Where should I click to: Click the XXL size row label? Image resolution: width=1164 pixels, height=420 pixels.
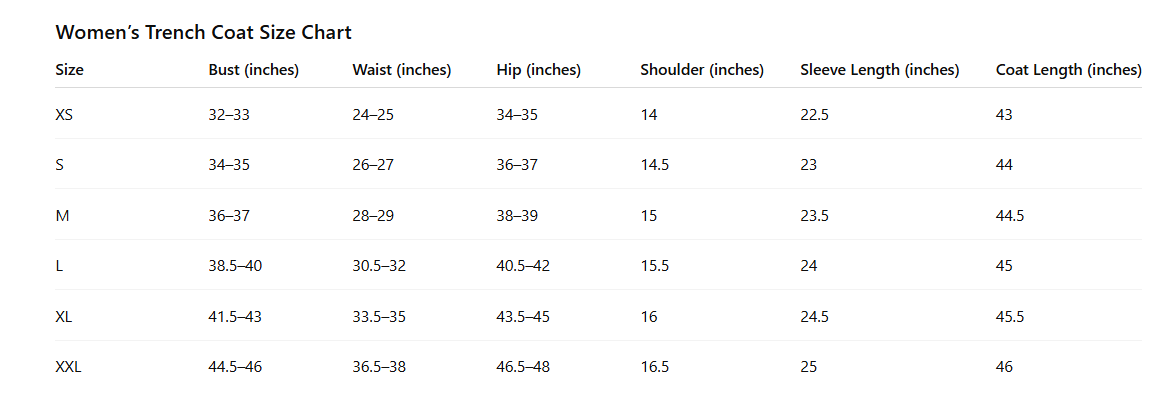tap(68, 367)
